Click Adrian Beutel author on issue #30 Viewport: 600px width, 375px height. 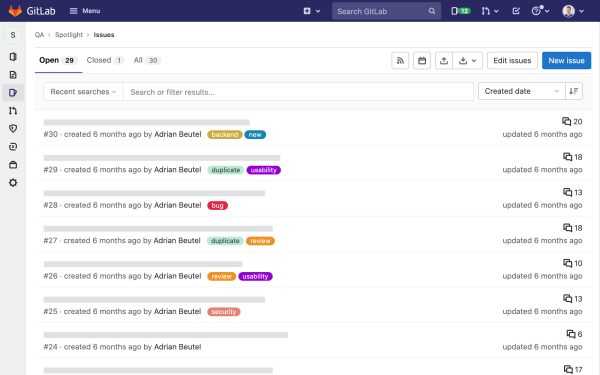pos(178,134)
